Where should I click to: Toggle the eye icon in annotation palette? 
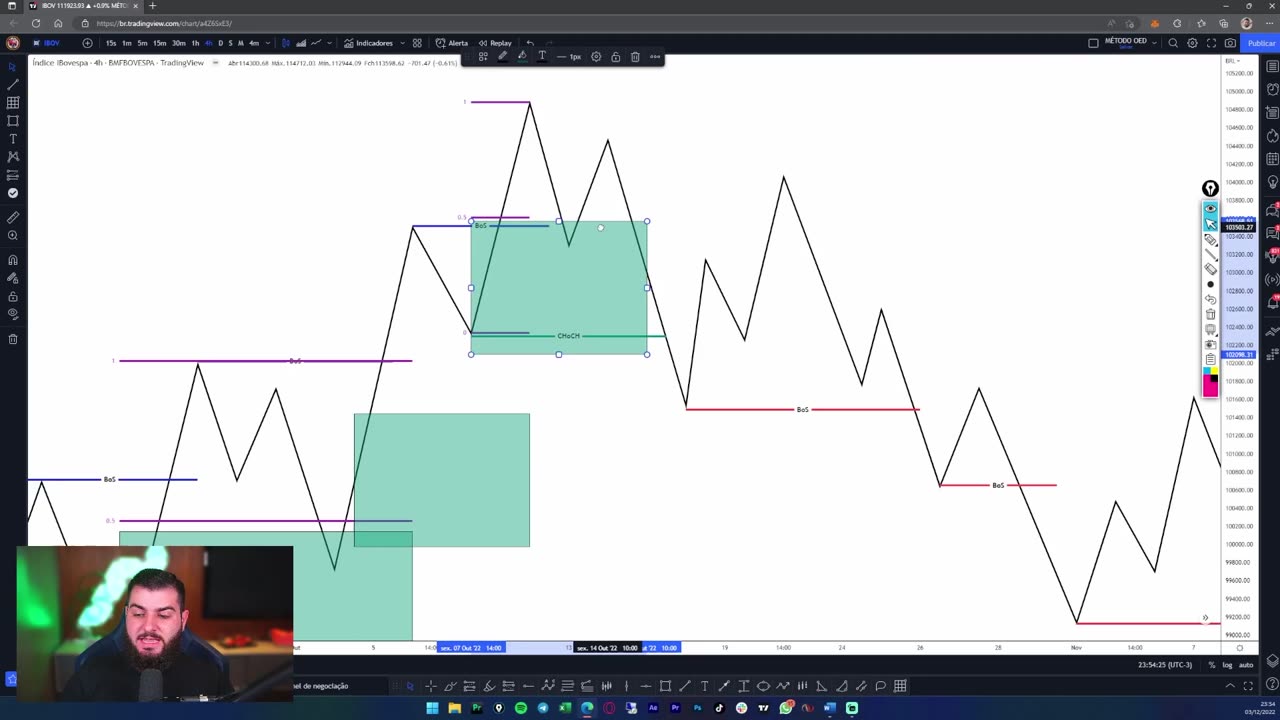(x=1210, y=209)
